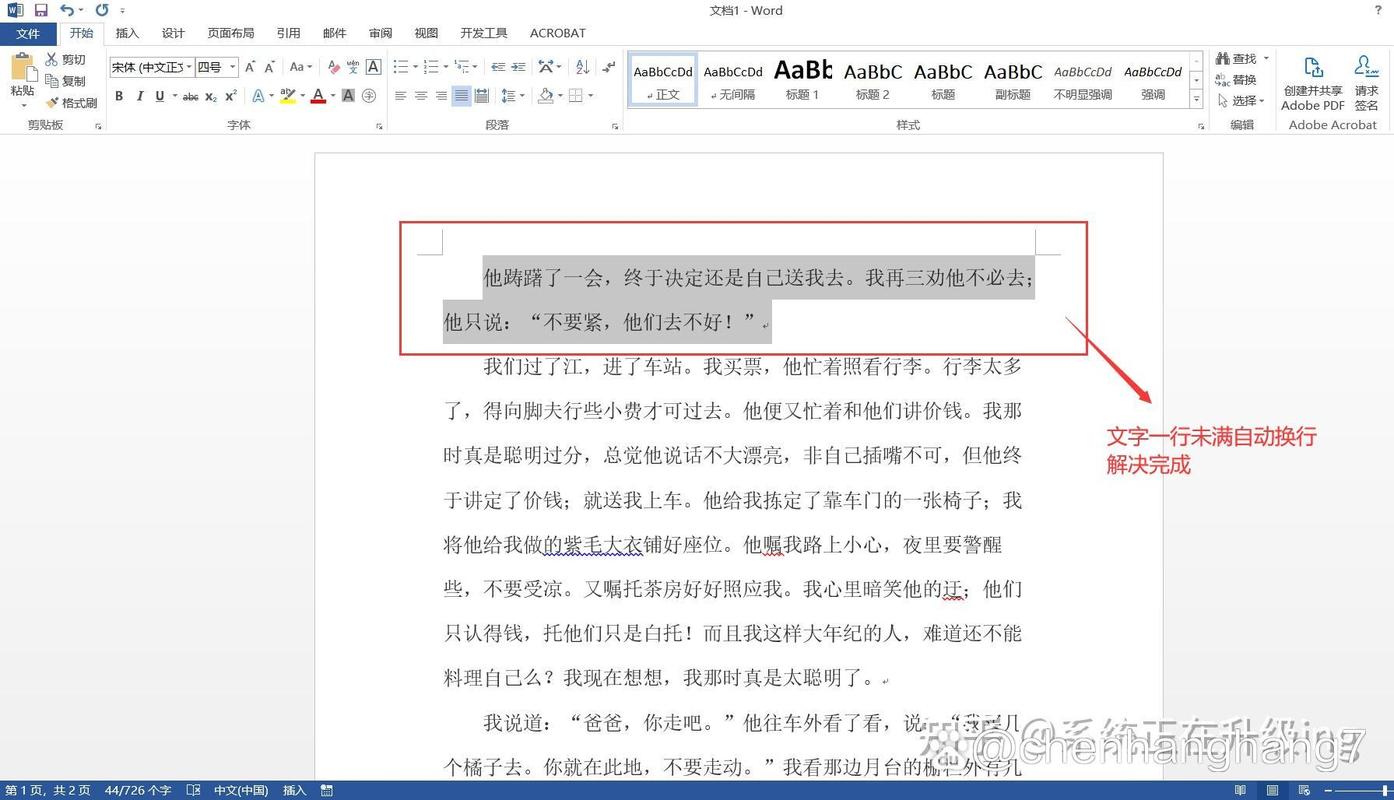Viewport: 1394px width, 800px height.
Task: Redo action in Quick Access toolbar
Action: click(x=102, y=10)
